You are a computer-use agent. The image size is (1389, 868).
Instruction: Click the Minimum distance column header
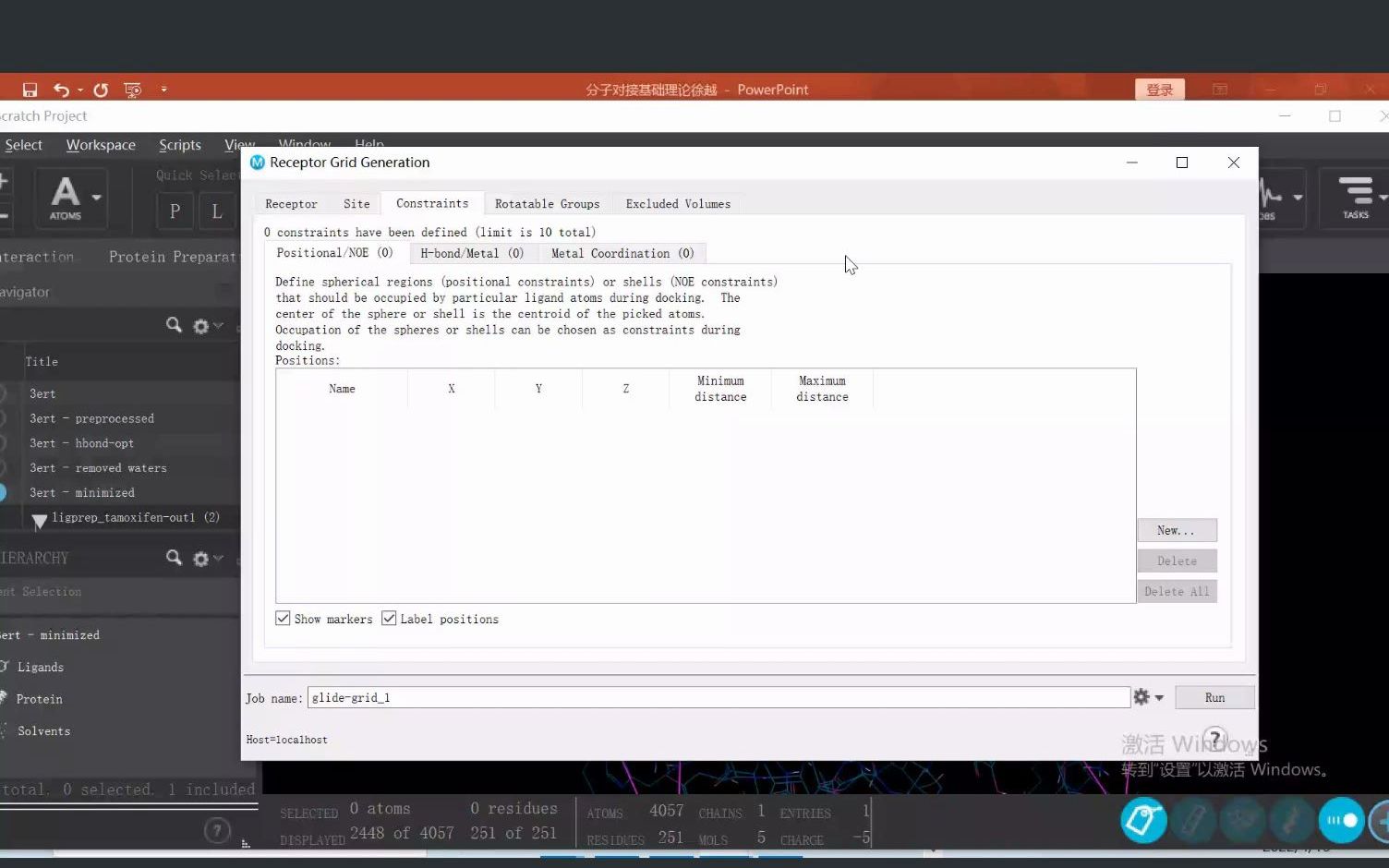[x=720, y=389]
